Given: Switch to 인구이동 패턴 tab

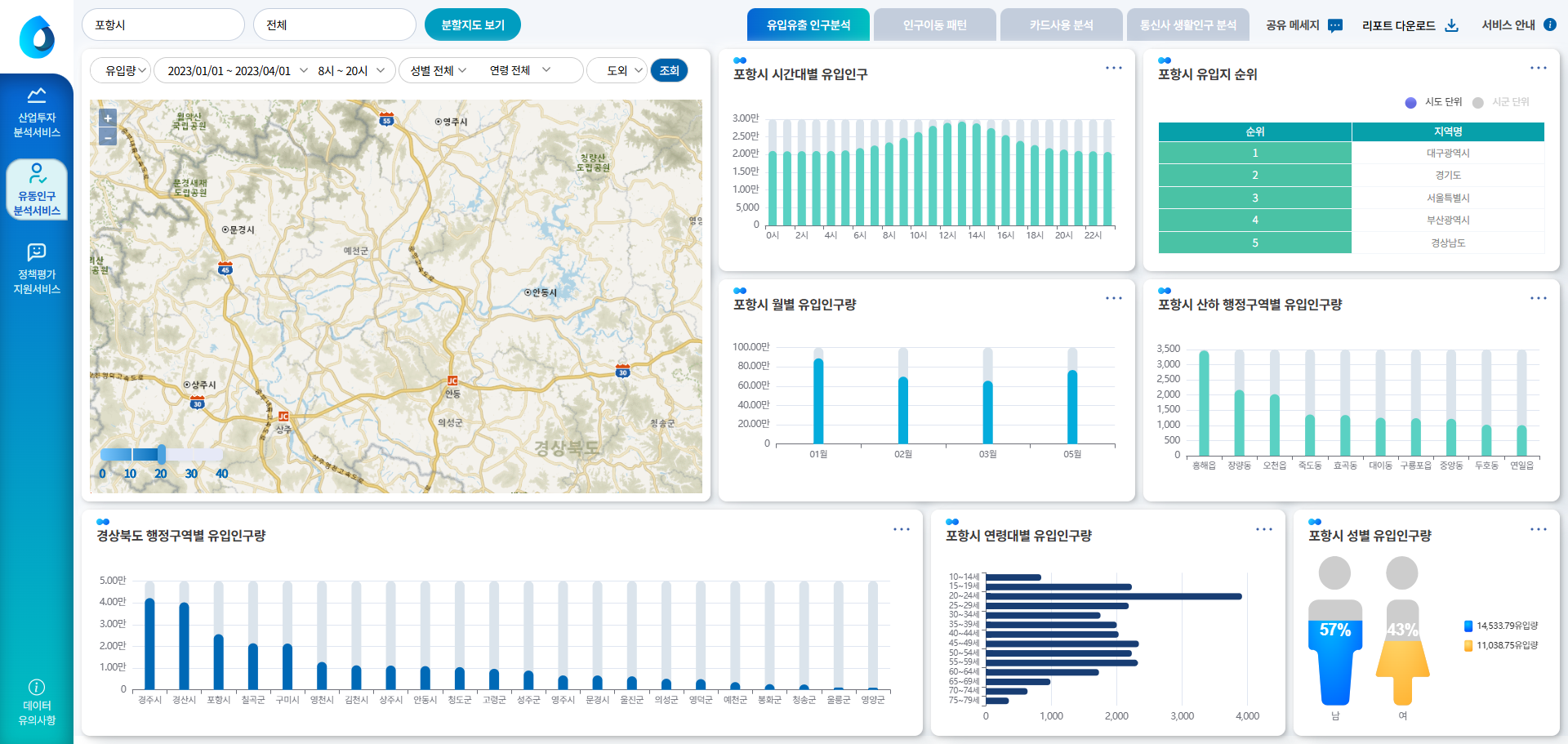Looking at the screenshot, I should pyautogui.click(x=934, y=25).
